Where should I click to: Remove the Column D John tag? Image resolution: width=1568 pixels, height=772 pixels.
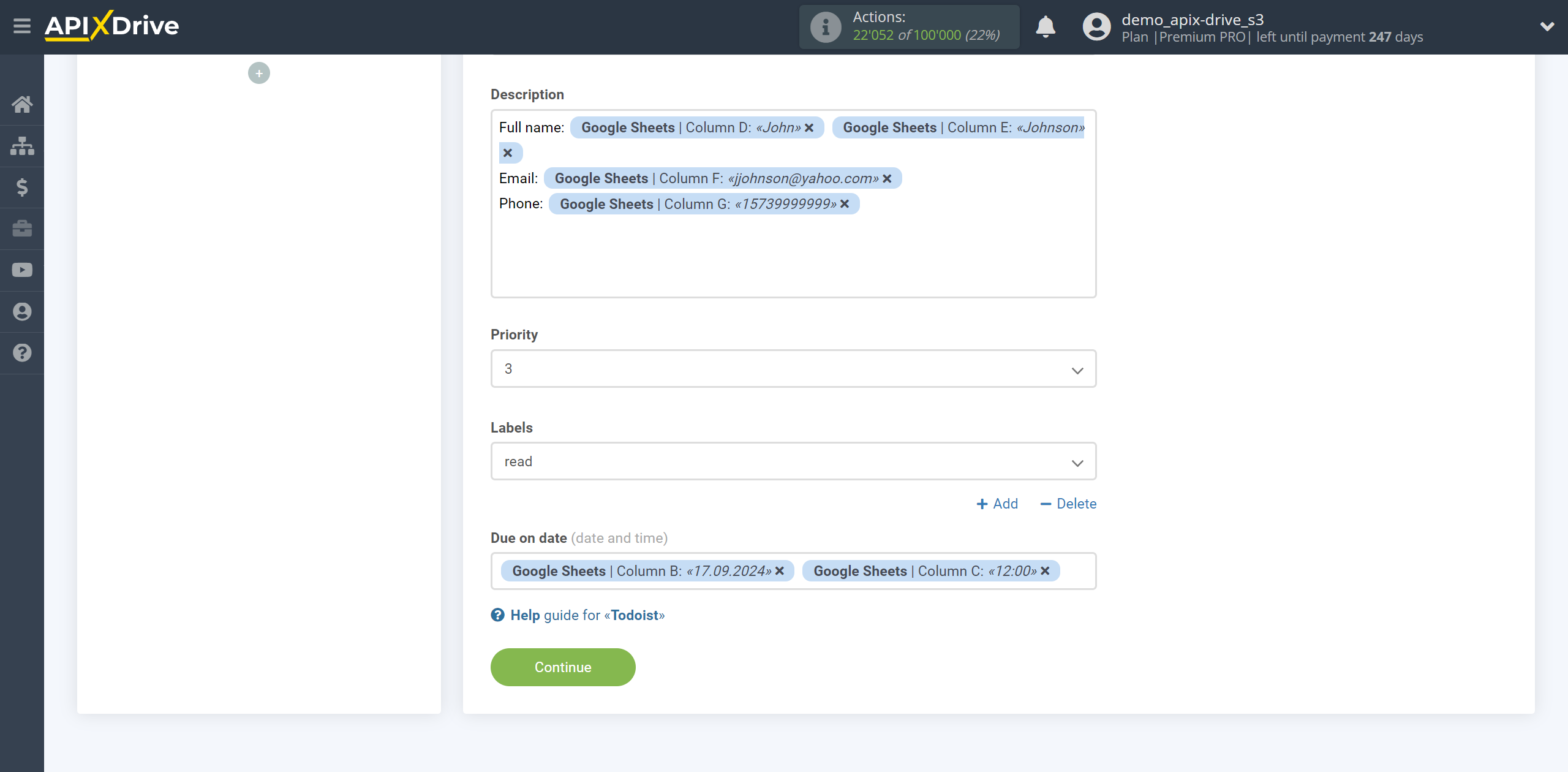[809, 127]
